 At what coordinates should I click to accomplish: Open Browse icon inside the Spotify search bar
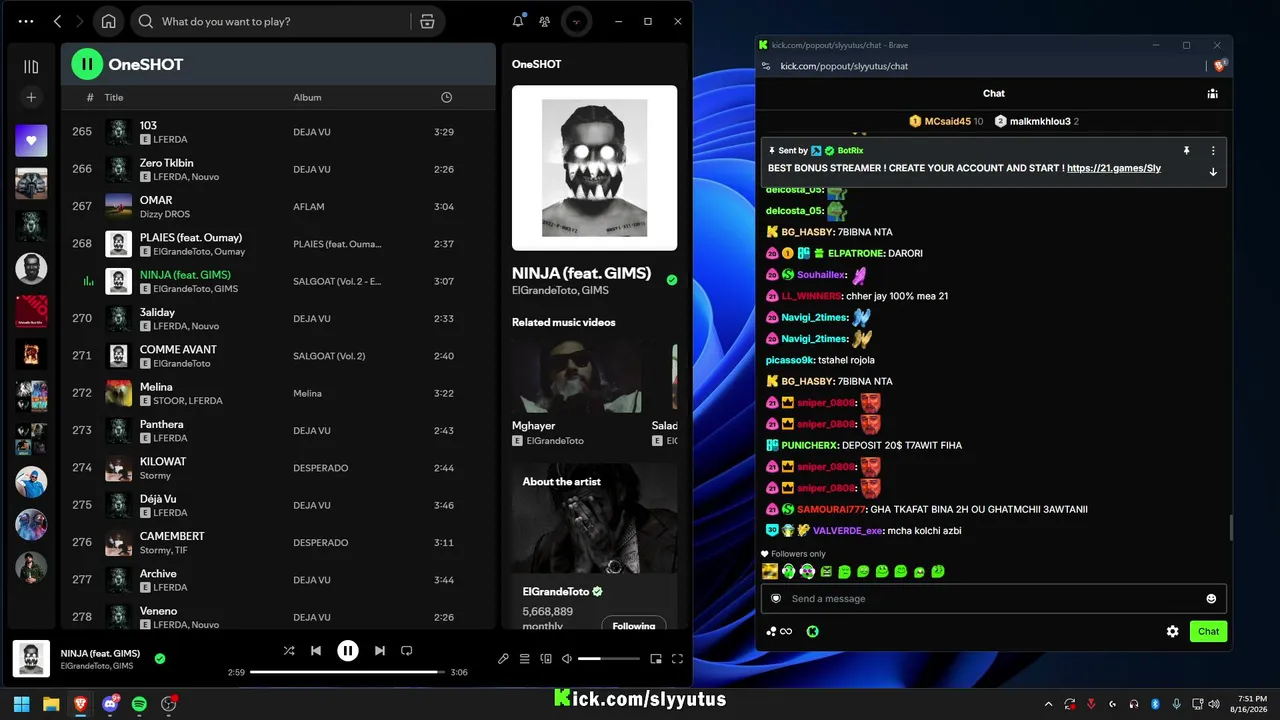[427, 21]
